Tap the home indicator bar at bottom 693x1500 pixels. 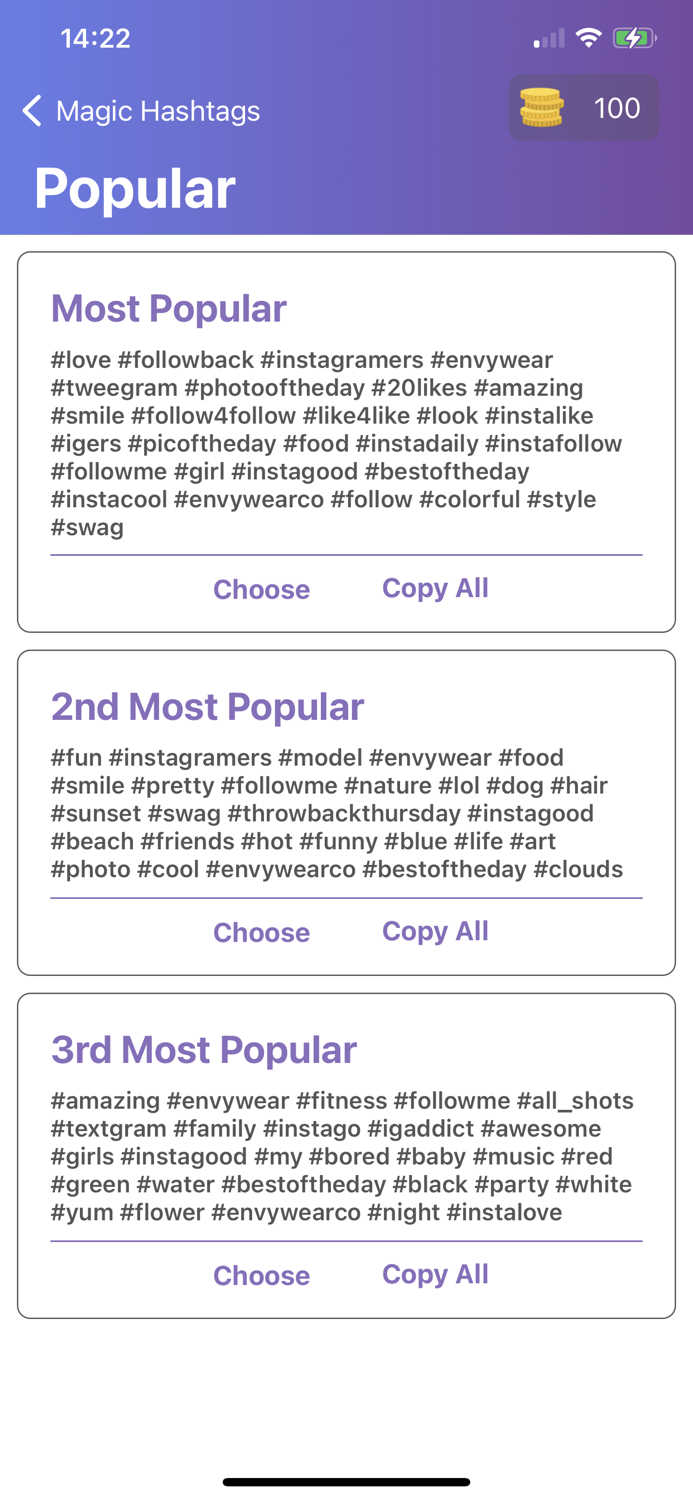[x=346, y=1482]
